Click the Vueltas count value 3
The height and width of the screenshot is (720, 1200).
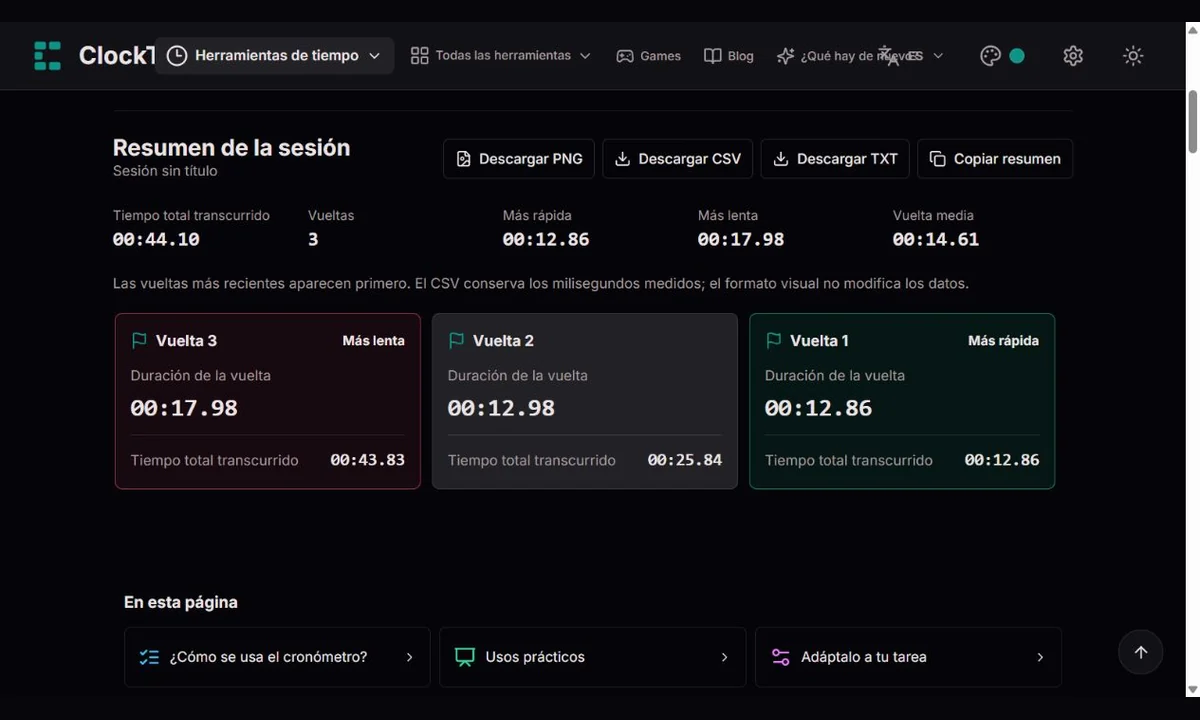point(313,240)
